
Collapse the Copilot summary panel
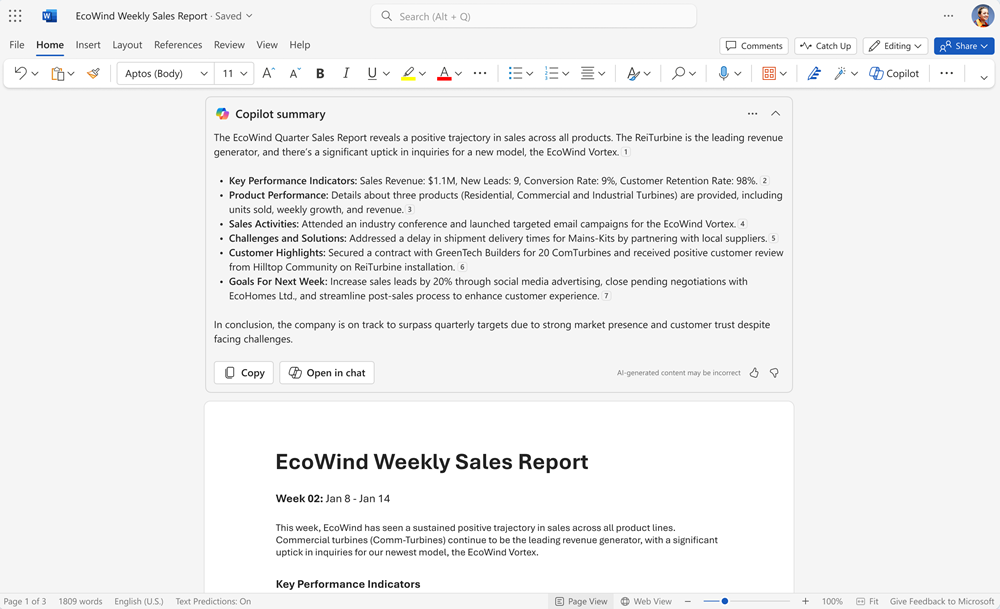776,113
